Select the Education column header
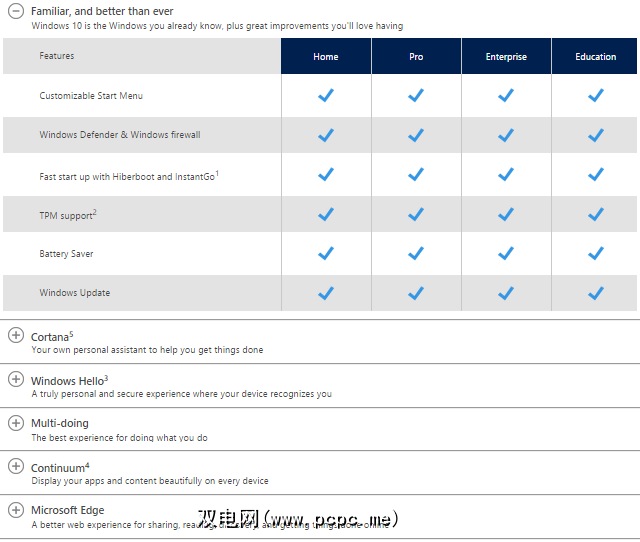This screenshot has height=542, width=640. point(595,57)
